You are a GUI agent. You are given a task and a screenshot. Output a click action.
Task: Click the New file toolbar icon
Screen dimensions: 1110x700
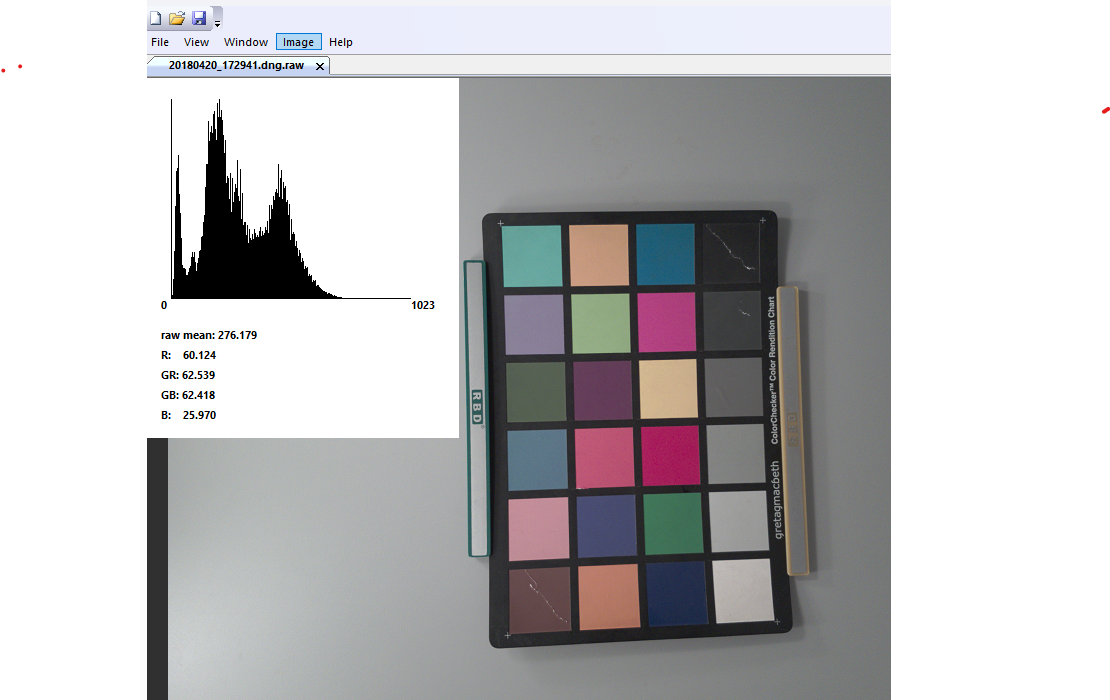[x=156, y=18]
